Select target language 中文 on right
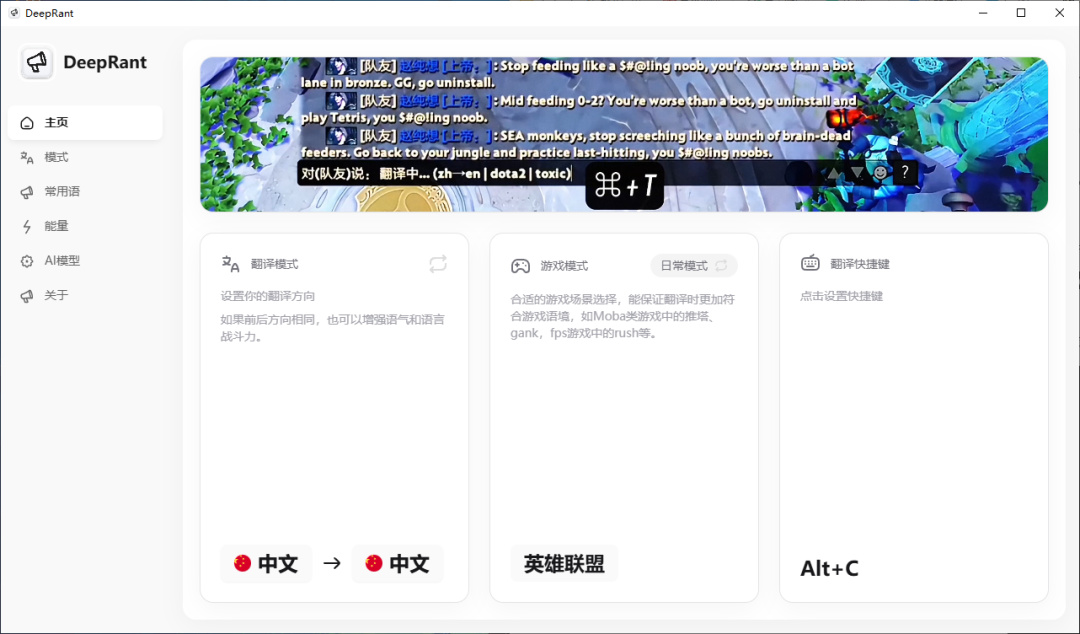Image resolution: width=1080 pixels, height=634 pixels. click(397, 564)
